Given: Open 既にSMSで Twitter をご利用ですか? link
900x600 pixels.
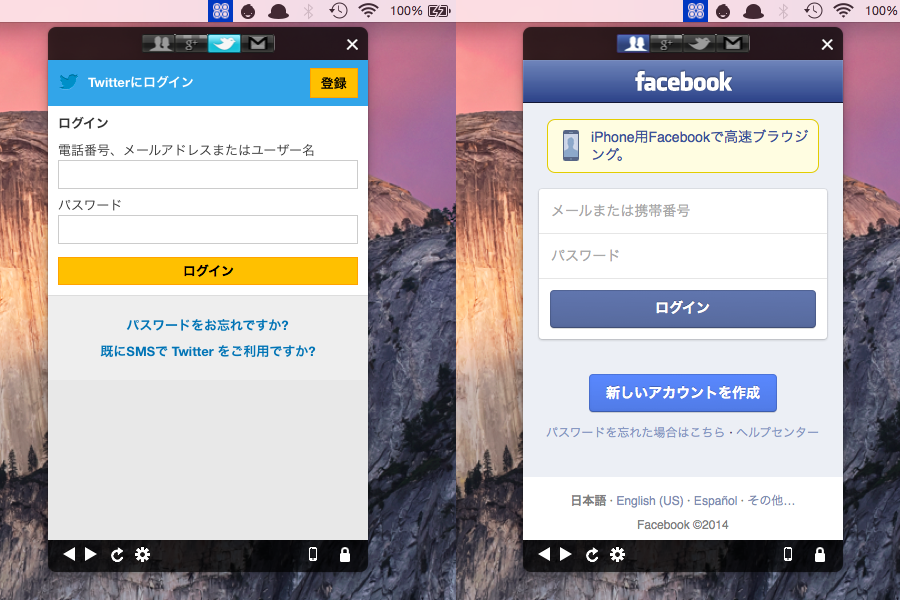Looking at the screenshot, I should pyautogui.click(x=208, y=351).
